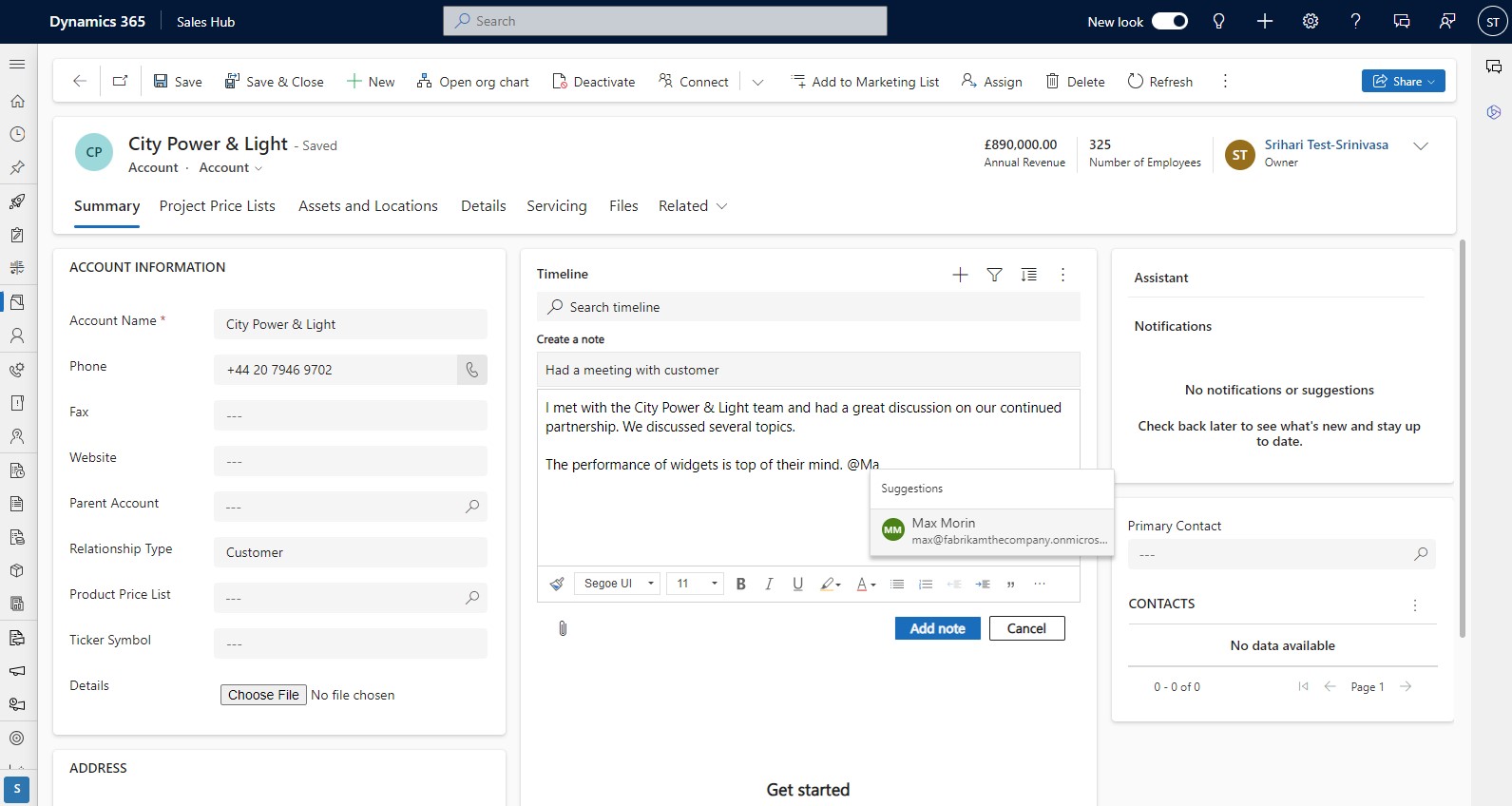The width and height of the screenshot is (1512, 806).
Task: Insert a numbered list in note
Action: (925, 584)
